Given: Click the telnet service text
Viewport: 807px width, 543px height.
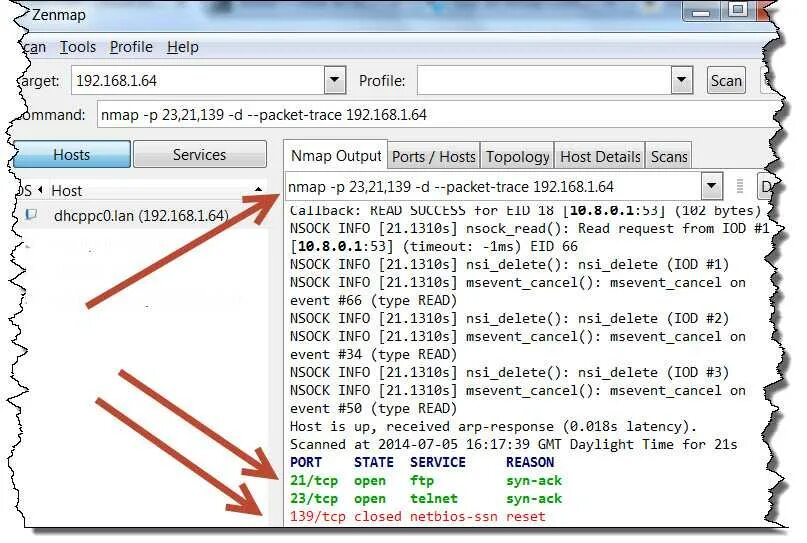Looking at the screenshot, I should click(x=434, y=499).
